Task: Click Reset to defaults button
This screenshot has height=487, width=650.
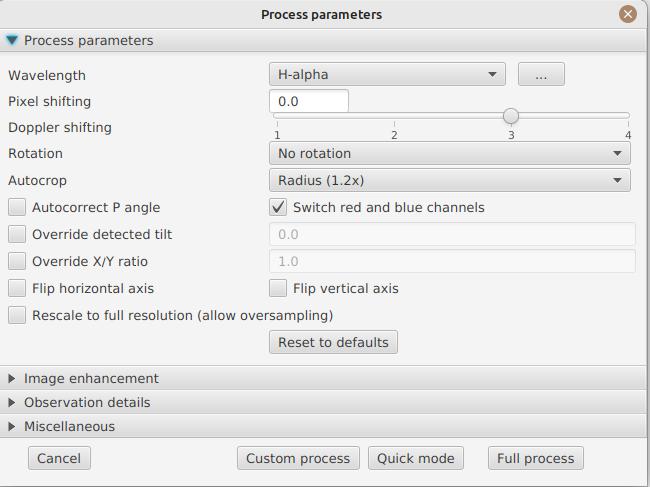Action: click(333, 342)
